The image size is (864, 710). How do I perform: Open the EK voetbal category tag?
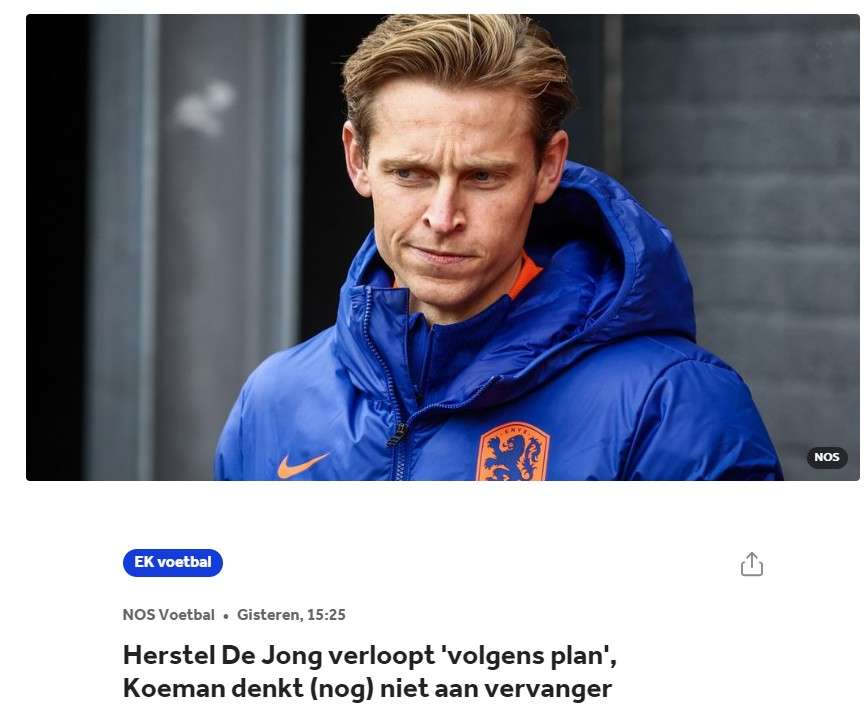(173, 562)
